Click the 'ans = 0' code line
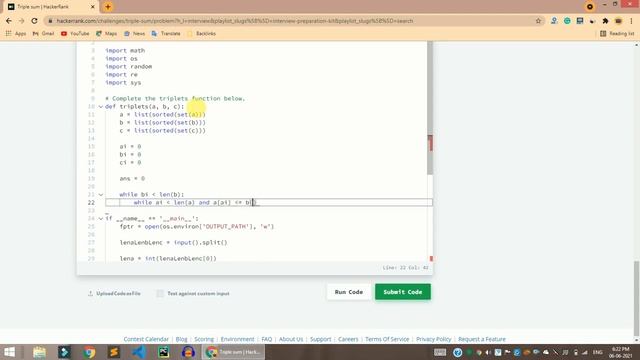Image resolution: width=640 pixels, height=360 pixels. [132, 179]
